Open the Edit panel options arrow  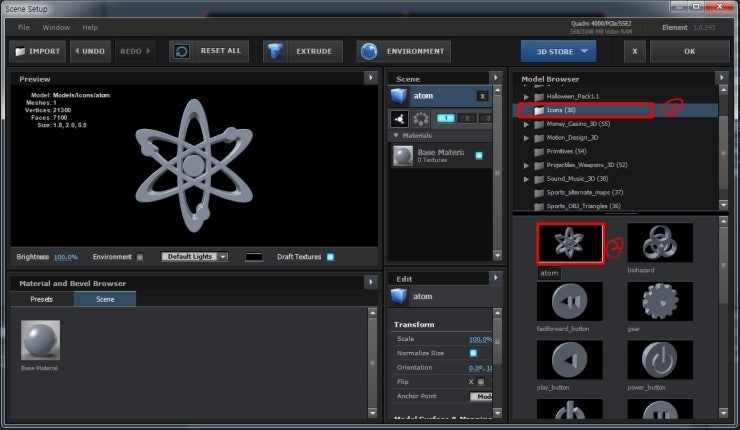click(x=496, y=278)
